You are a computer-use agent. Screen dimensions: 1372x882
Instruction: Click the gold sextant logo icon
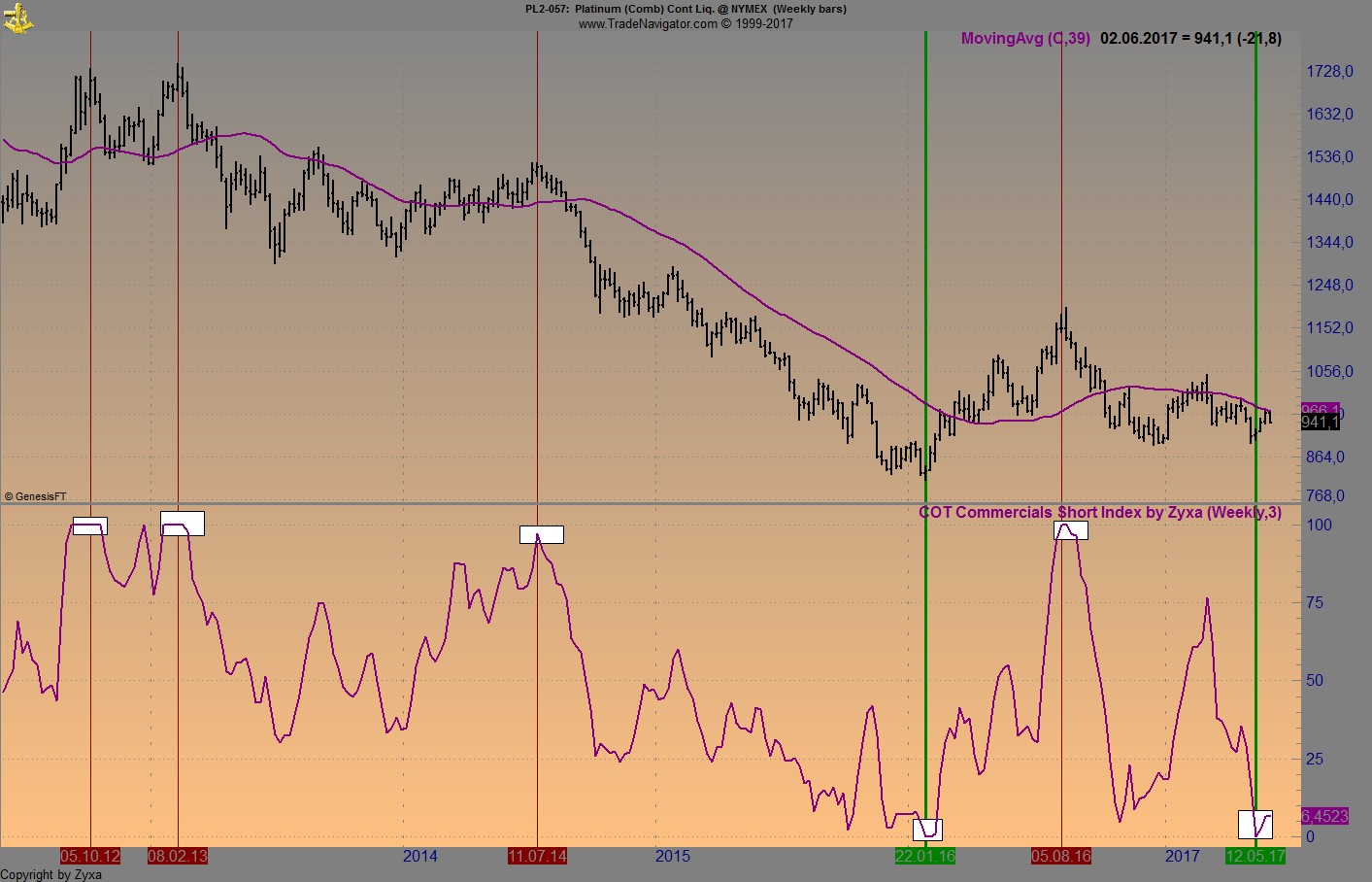click(17, 17)
